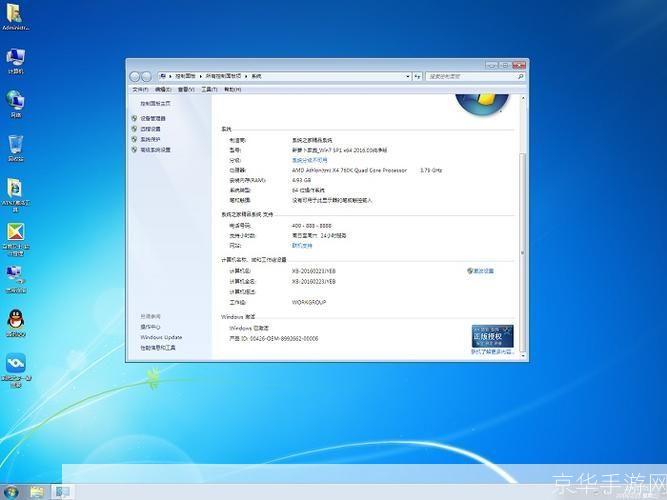Open the broadband connection desktop icon
Screen dimensions: 667x500
point(15,279)
